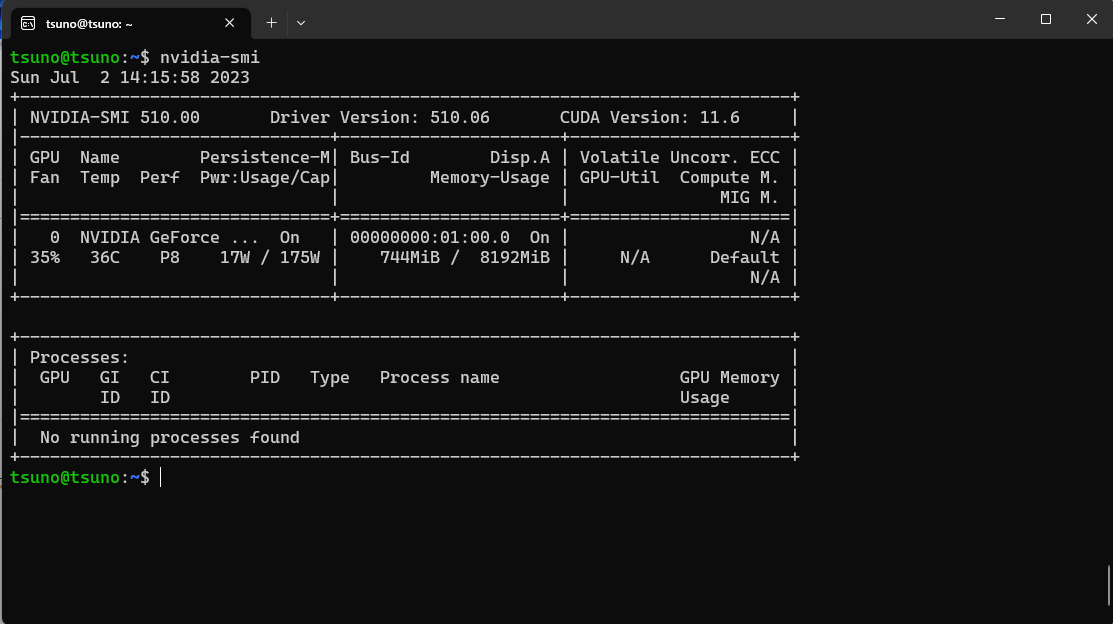This screenshot has height=624, width=1113.
Task: Click the fan speed 35% value
Action: (x=45, y=257)
